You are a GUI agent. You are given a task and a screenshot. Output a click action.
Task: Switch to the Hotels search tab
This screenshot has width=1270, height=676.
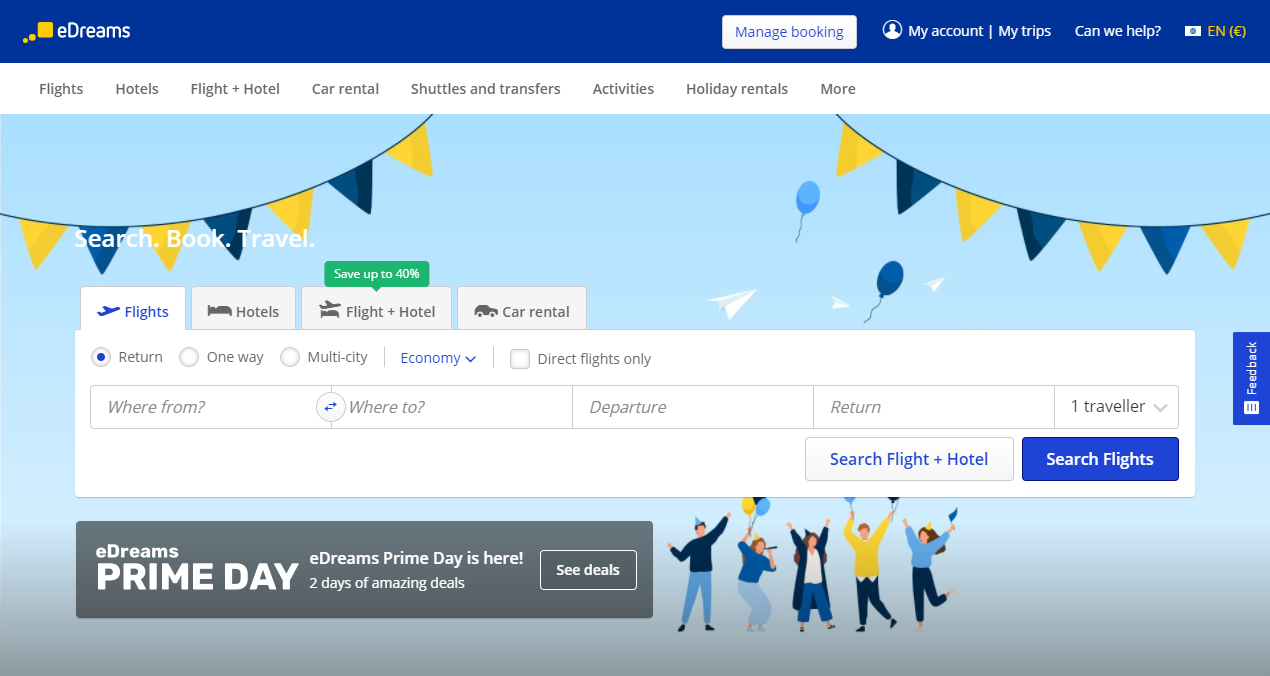[243, 309]
